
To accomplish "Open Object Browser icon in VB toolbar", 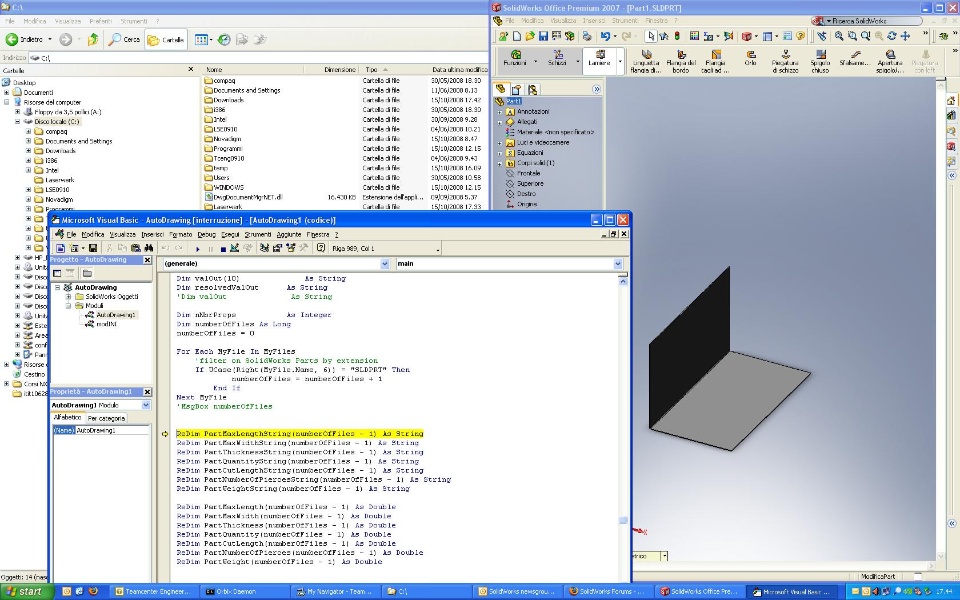I will pyautogui.click(x=290, y=248).
